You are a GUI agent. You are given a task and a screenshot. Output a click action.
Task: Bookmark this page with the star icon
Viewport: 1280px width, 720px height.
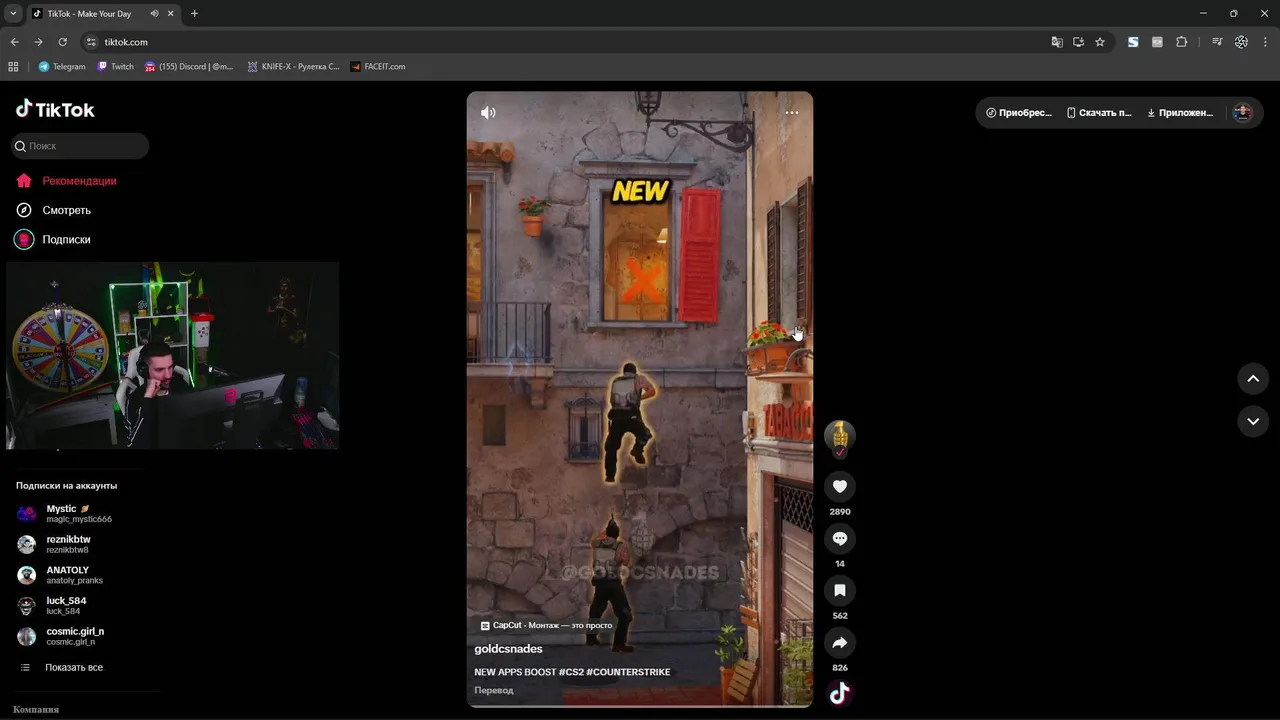point(1100,42)
